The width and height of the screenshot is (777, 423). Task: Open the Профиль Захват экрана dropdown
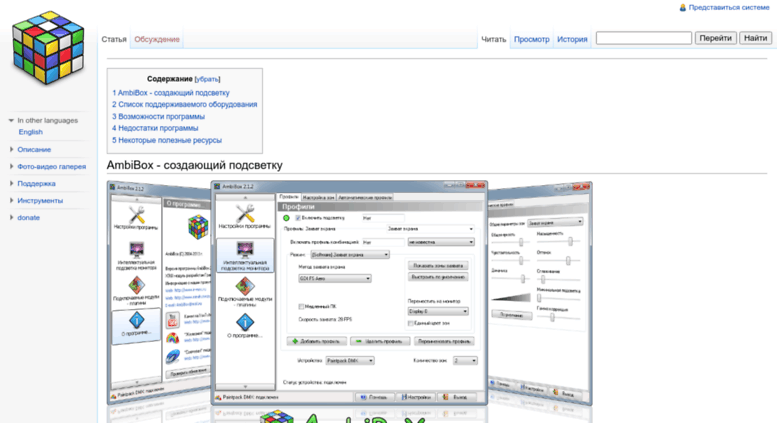(x=430, y=229)
